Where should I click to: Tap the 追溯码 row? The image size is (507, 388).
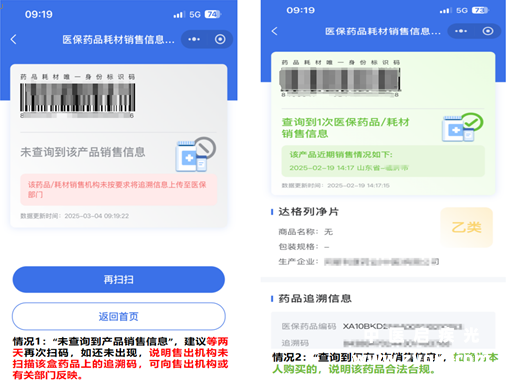coord(367,343)
